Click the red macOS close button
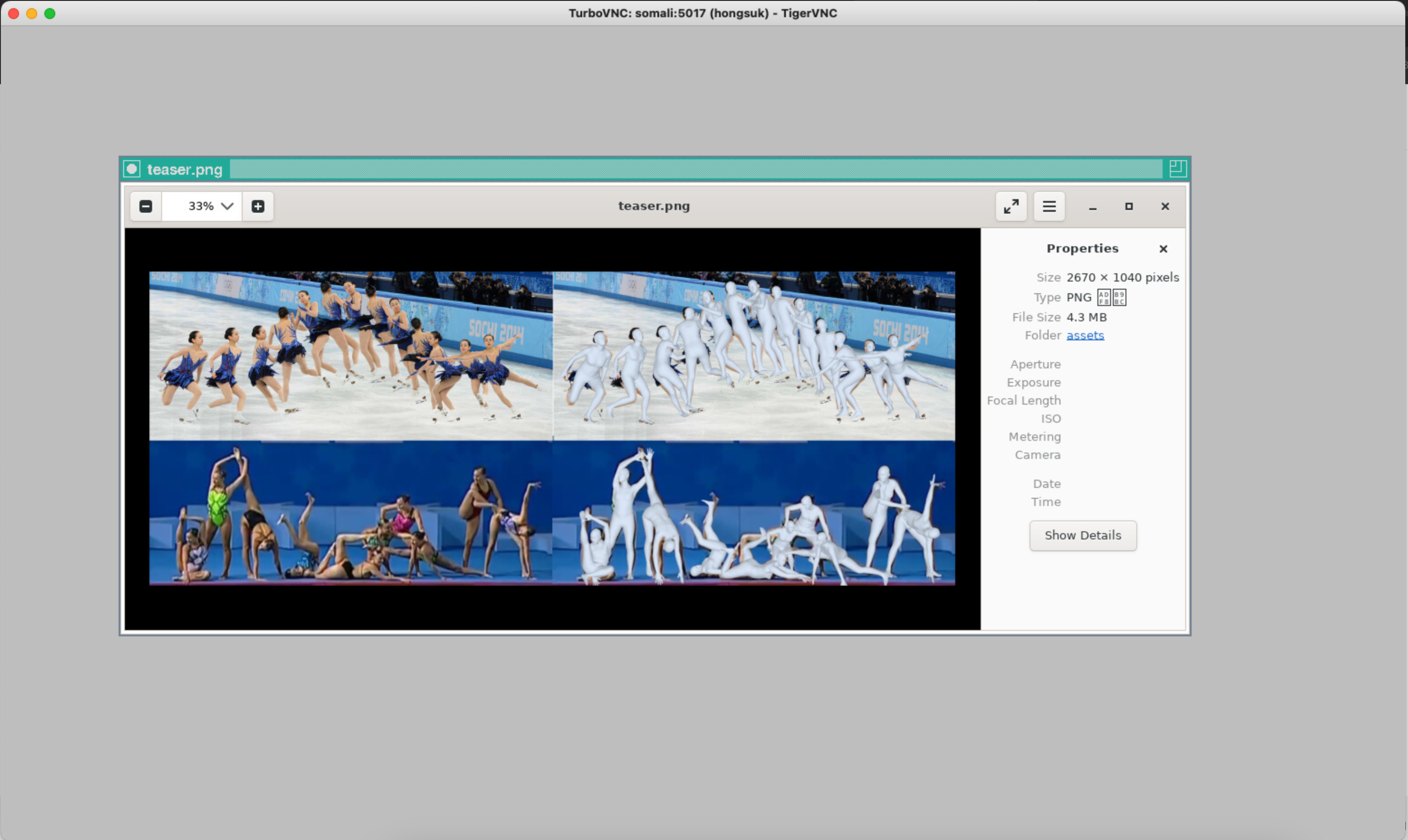 (14, 13)
